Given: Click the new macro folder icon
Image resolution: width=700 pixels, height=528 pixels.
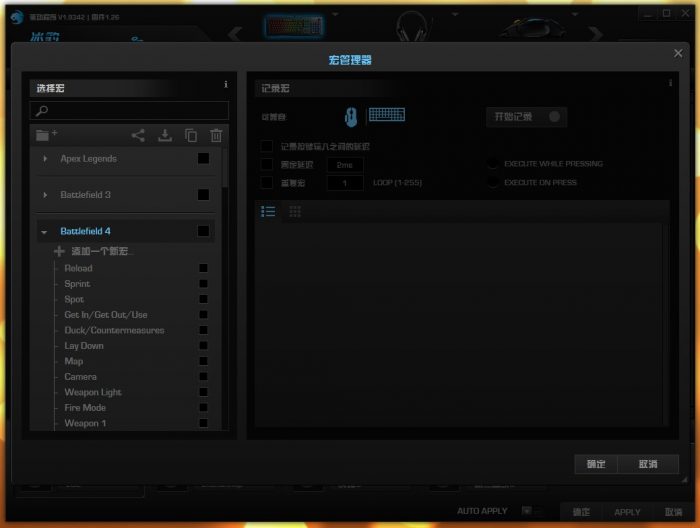Looking at the screenshot, I should coord(46,135).
